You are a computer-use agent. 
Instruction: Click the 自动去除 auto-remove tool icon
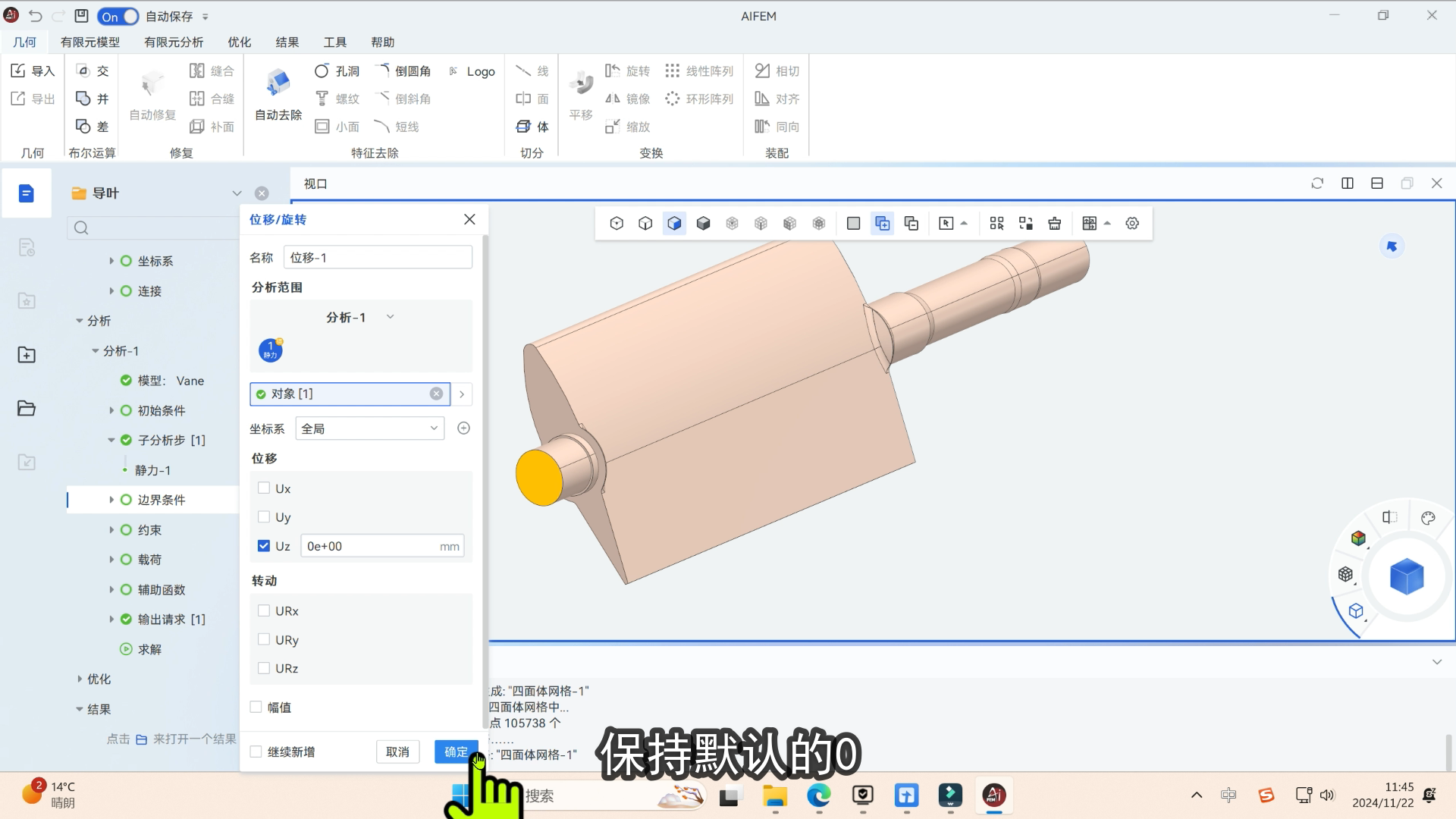click(x=278, y=83)
